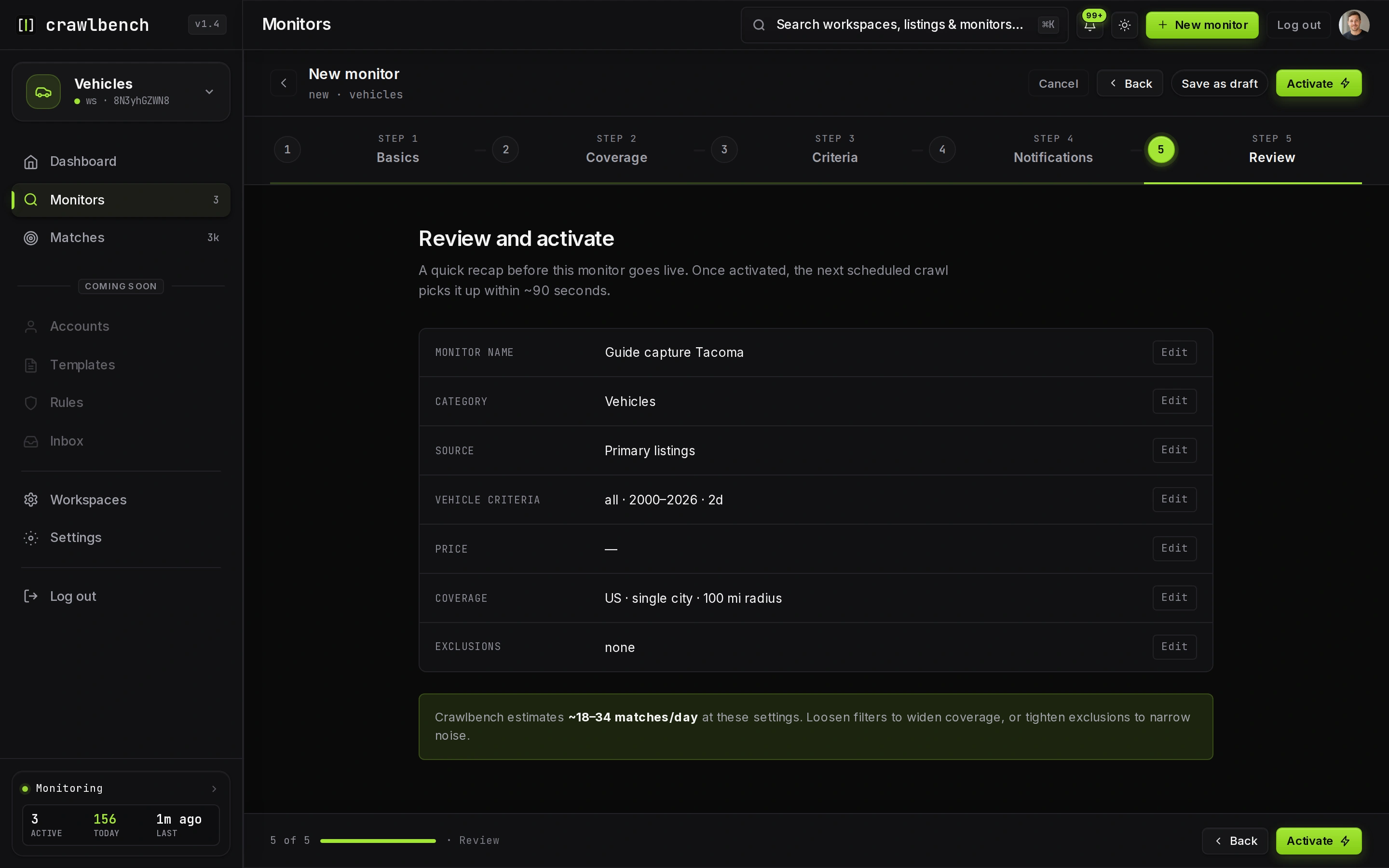
Task: Open Workspaces in sidebar
Action: tap(121, 500)
